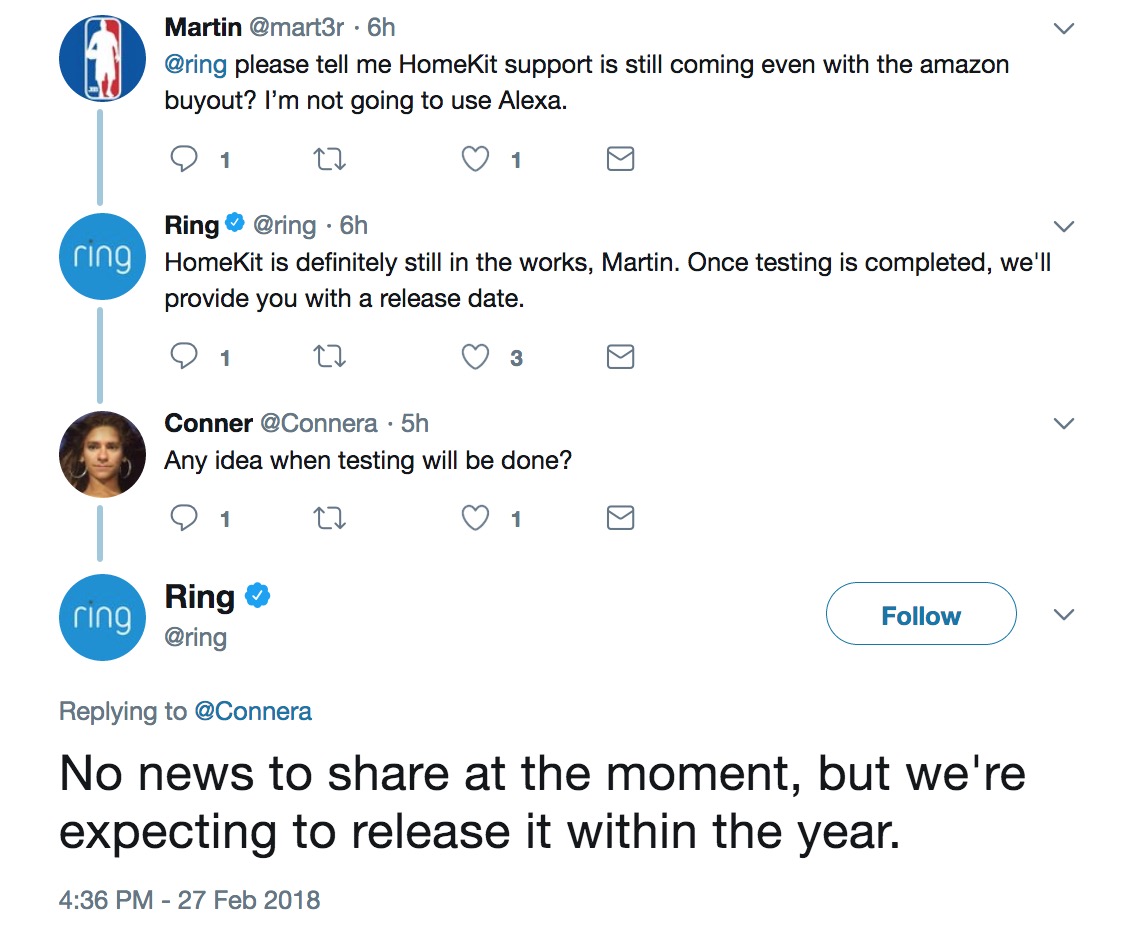Open the @ring mention in Martin's tweet
The height and width of the screenshot is (936, 1136).
click(x=196, y=64)
